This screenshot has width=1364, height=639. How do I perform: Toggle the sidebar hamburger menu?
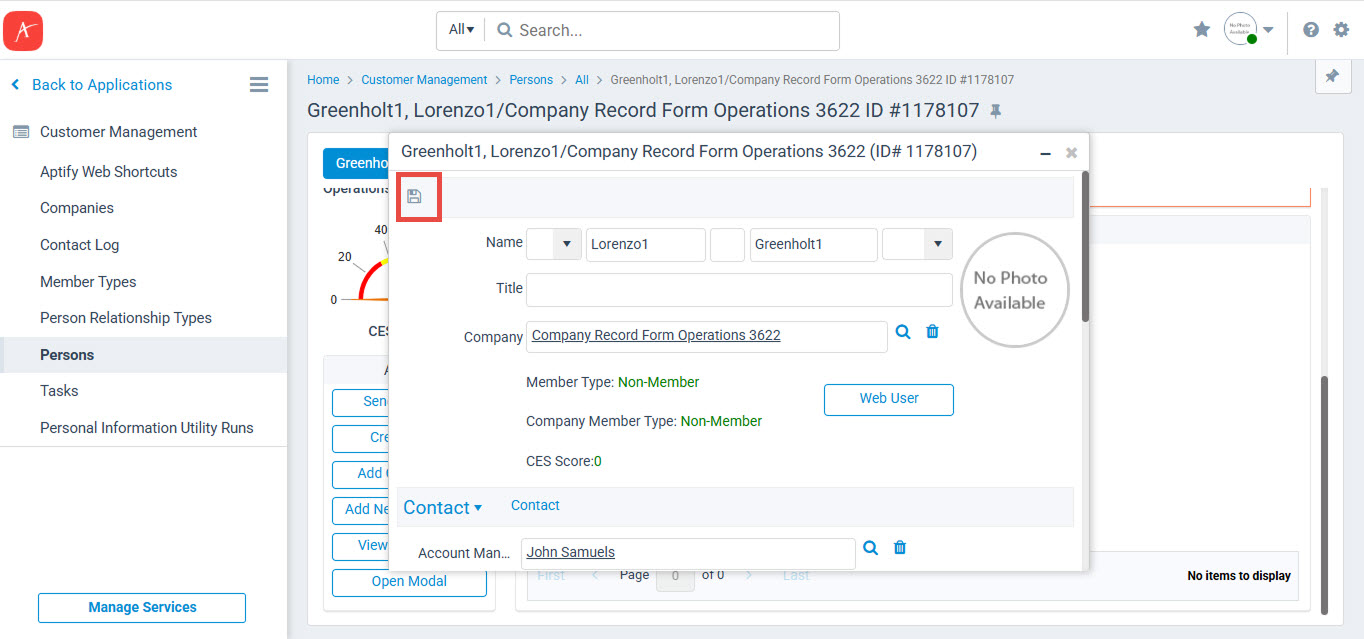click(x=259, y=85)
